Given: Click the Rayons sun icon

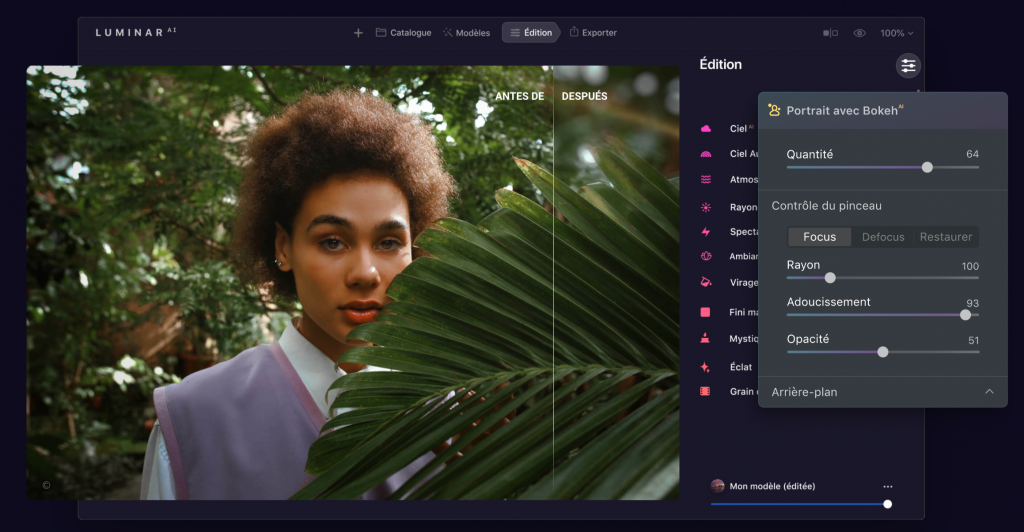Looking at the screenshot, I should [706, 207].
